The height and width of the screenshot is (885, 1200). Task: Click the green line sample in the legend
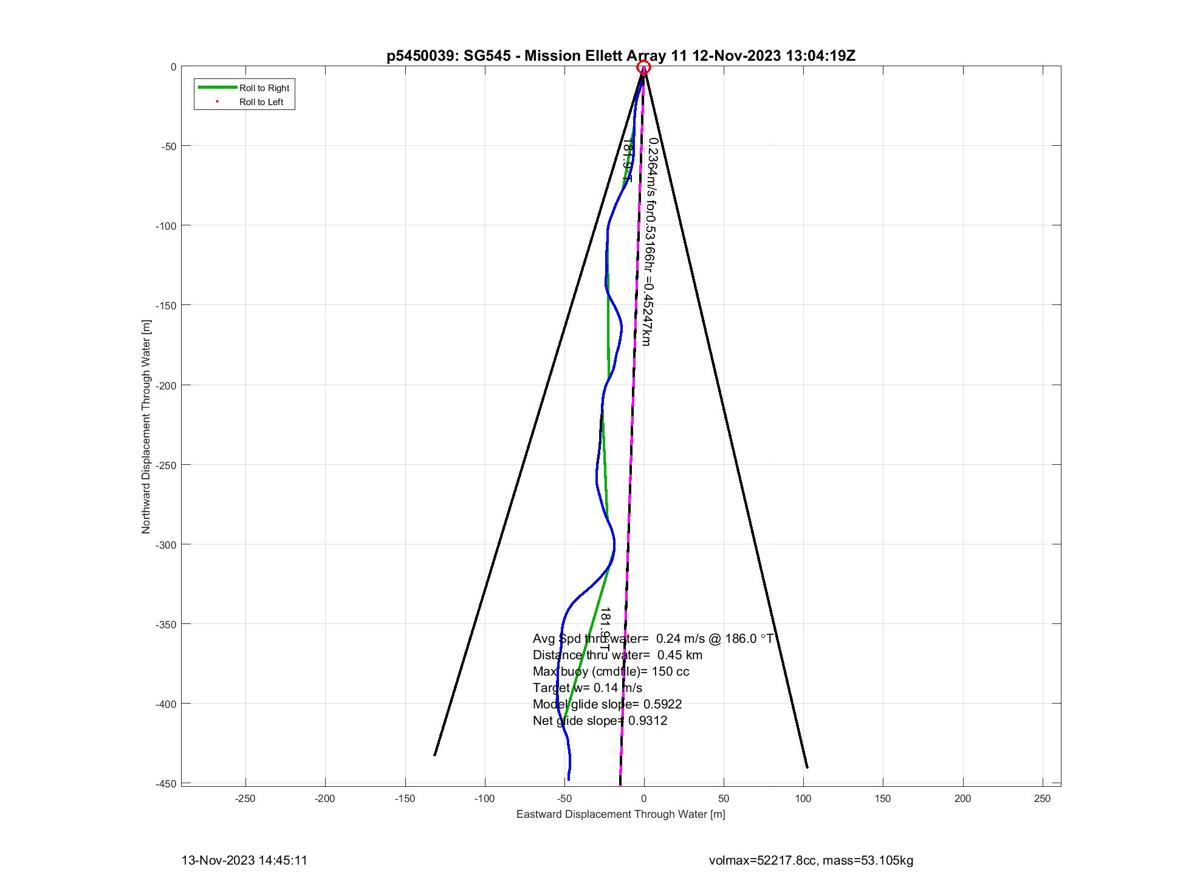pos(216,88)
